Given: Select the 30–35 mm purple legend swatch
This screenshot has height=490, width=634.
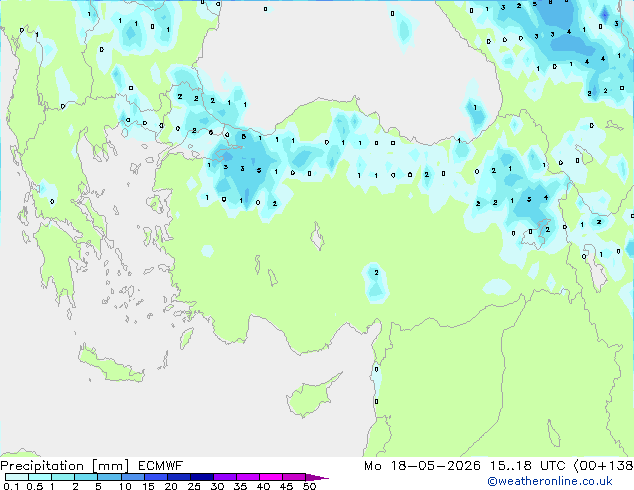Looking at the screenshot, I should [x=224, y=477].
